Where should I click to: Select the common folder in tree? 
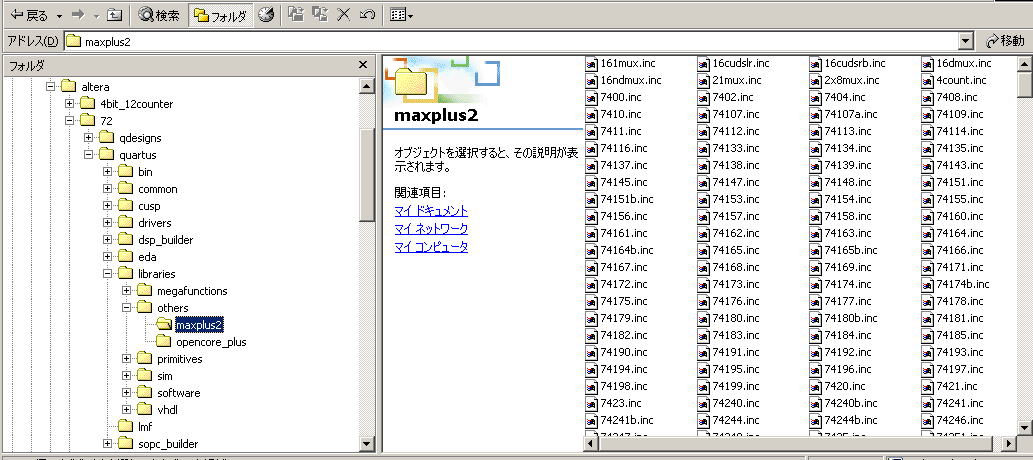click(157, 189)
